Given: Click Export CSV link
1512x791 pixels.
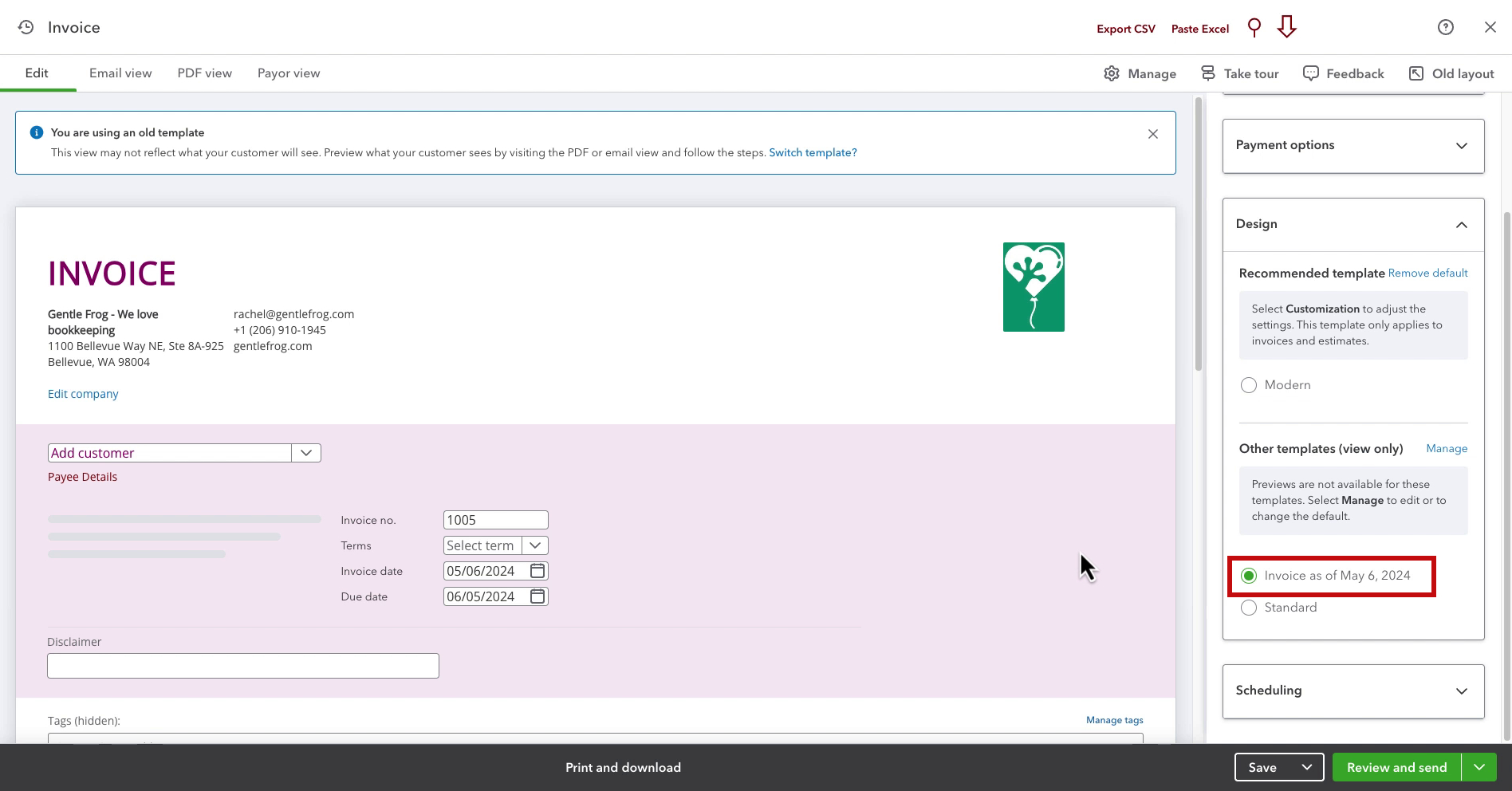Looking at the screenshot, I should 1126,29.
